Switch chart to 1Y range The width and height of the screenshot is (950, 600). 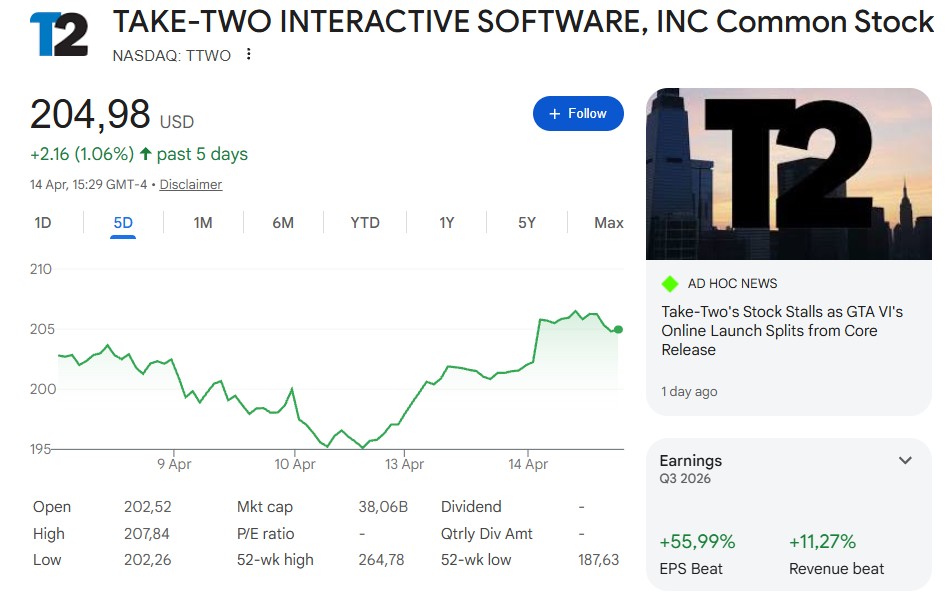click(447, 223)
